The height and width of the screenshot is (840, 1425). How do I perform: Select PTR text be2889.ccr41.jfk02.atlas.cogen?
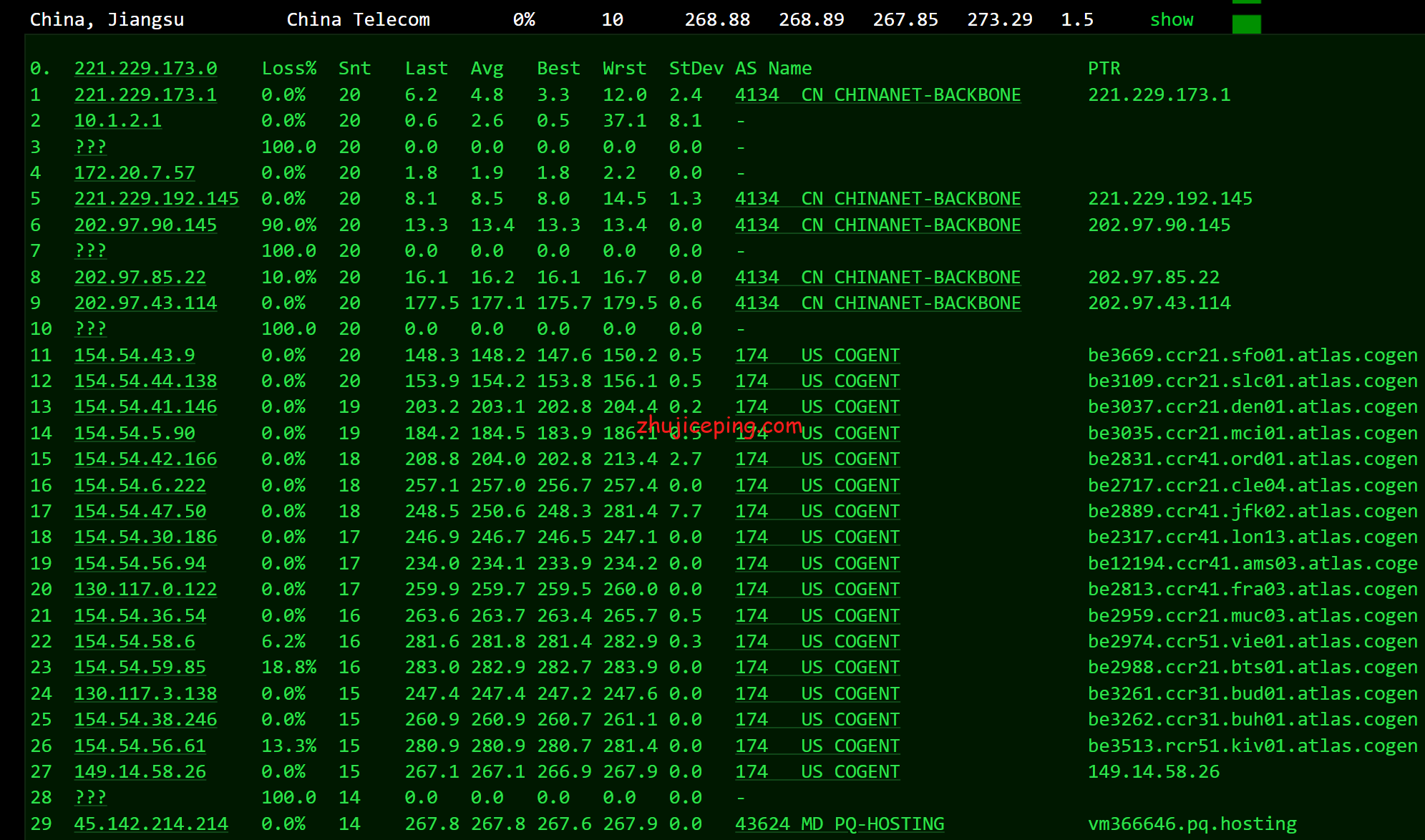point(1253,511)
